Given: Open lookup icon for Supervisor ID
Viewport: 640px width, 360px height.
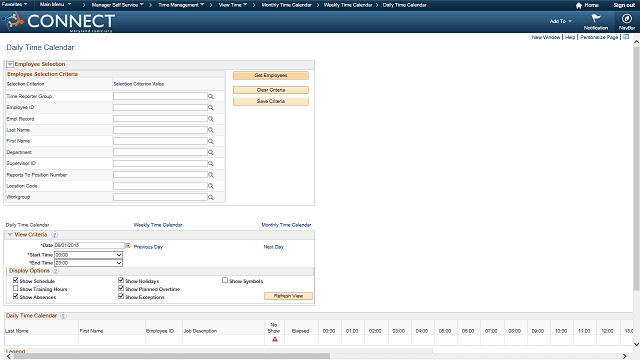Looking at the screenshot, I should 211,163.
